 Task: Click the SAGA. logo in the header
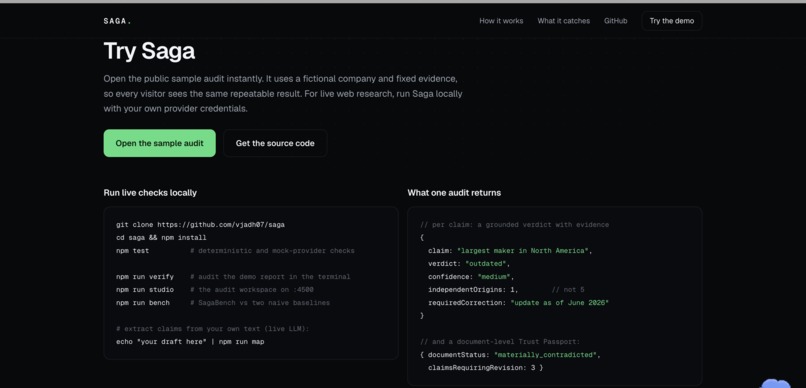117,21
